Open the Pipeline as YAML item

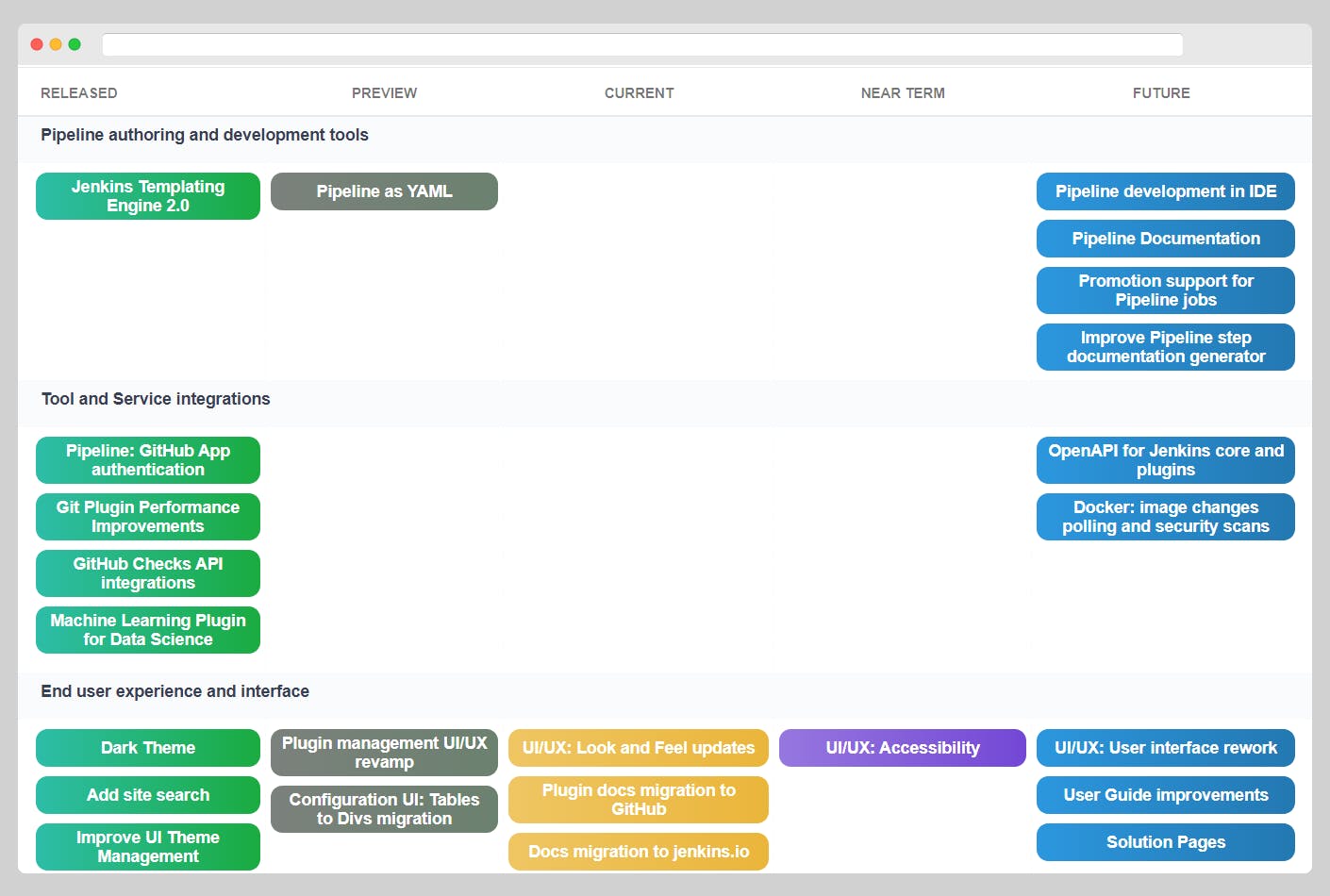point(384,191)
